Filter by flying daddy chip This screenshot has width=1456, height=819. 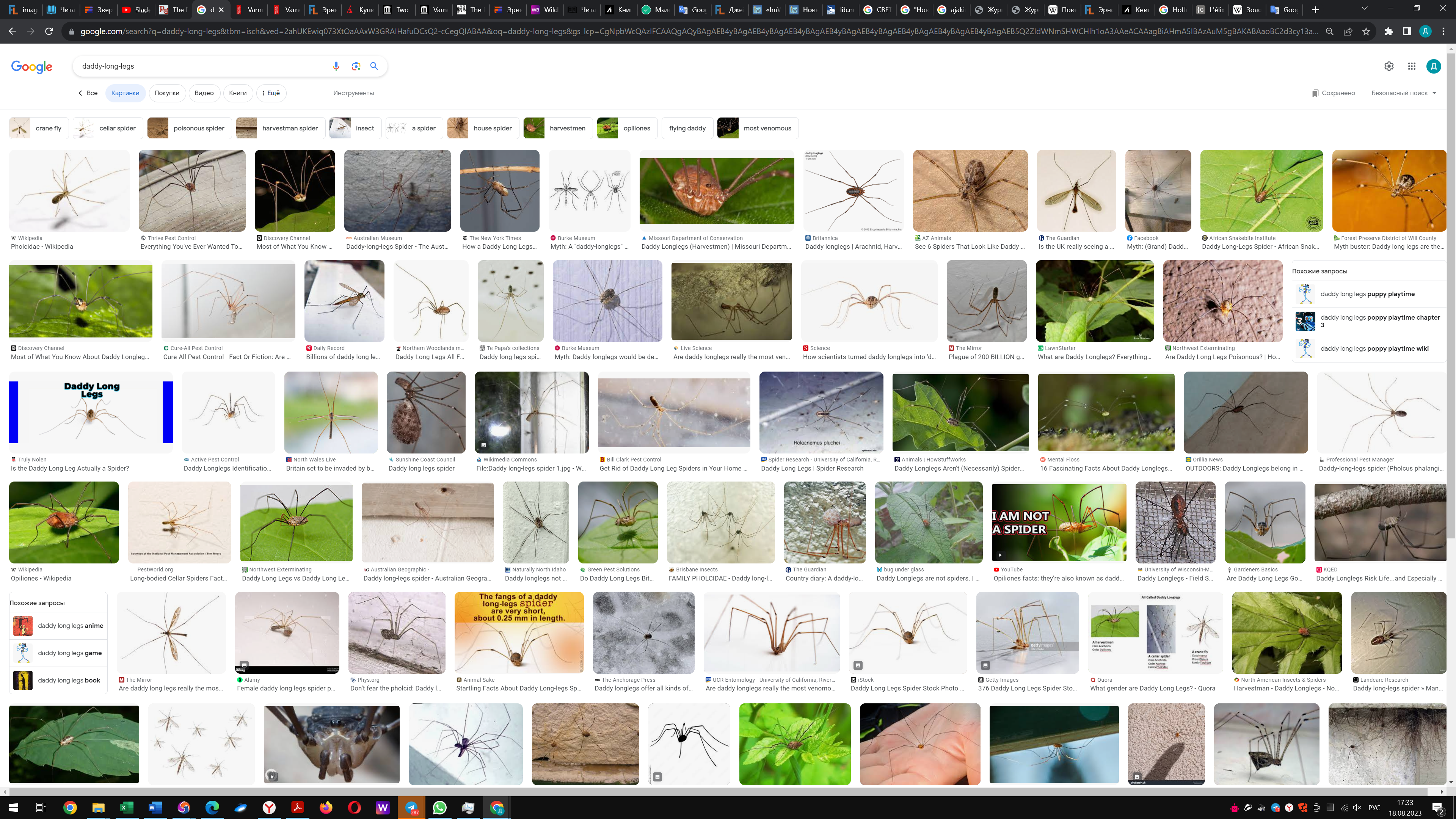point(687,128)
